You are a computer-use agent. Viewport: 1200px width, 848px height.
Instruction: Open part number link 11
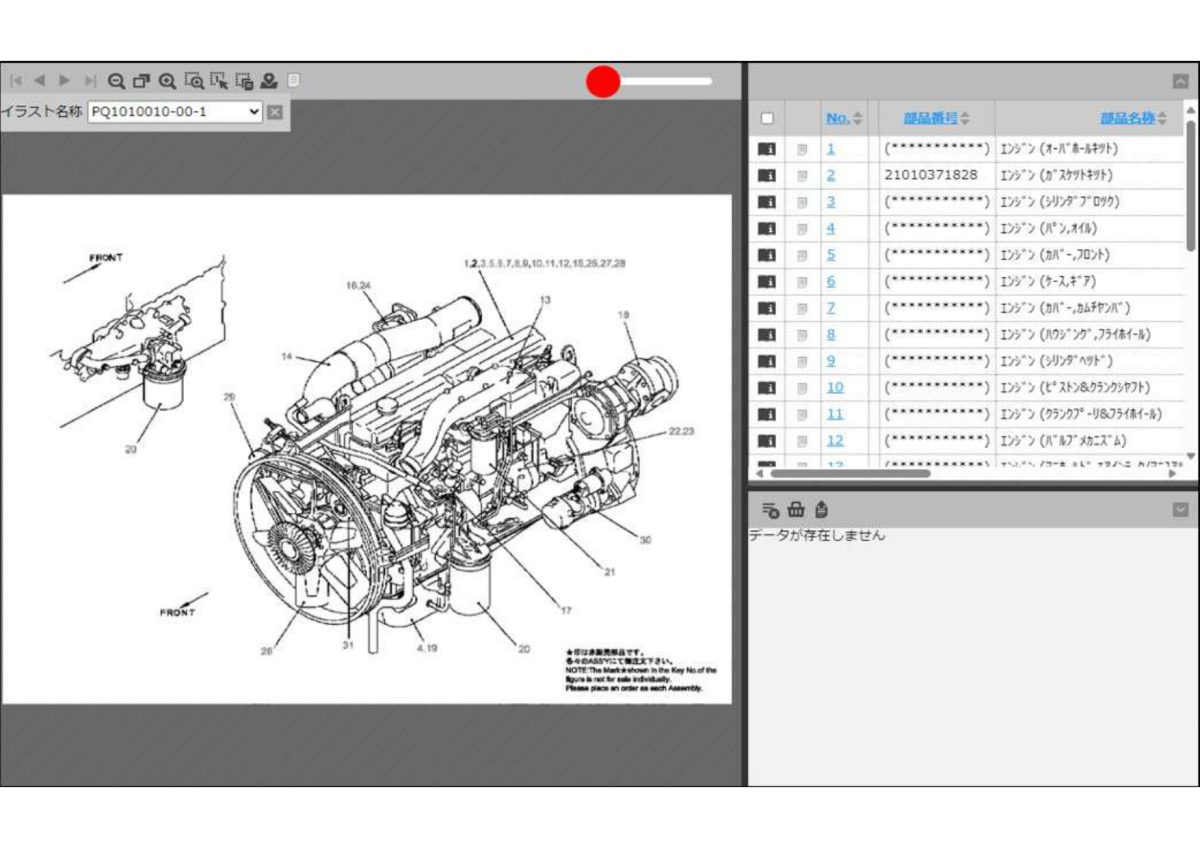point(834,414)
